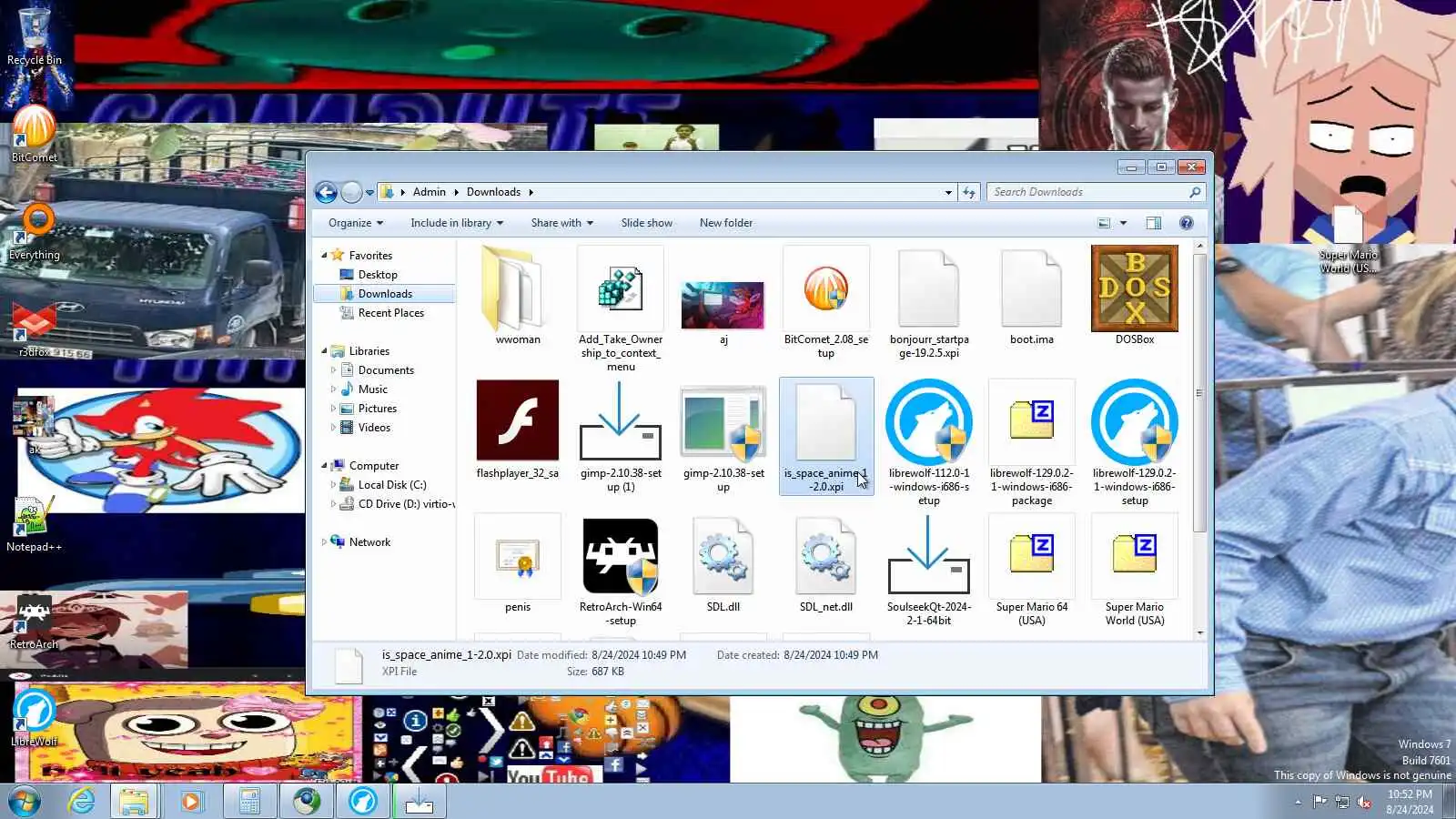Click the Explorer Back arrow button
Image resolution: width=1456 pixels, height=819 pixels.
click(326, 192)
